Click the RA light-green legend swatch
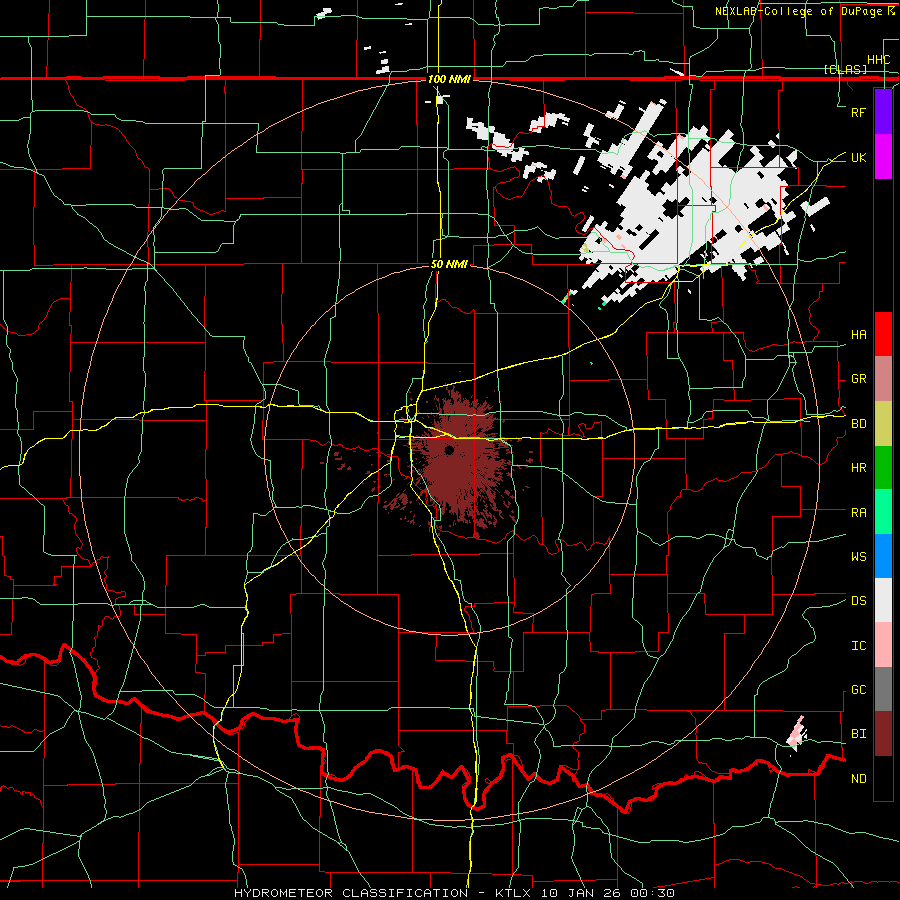The image size is (900, 900). click(883, 511)
